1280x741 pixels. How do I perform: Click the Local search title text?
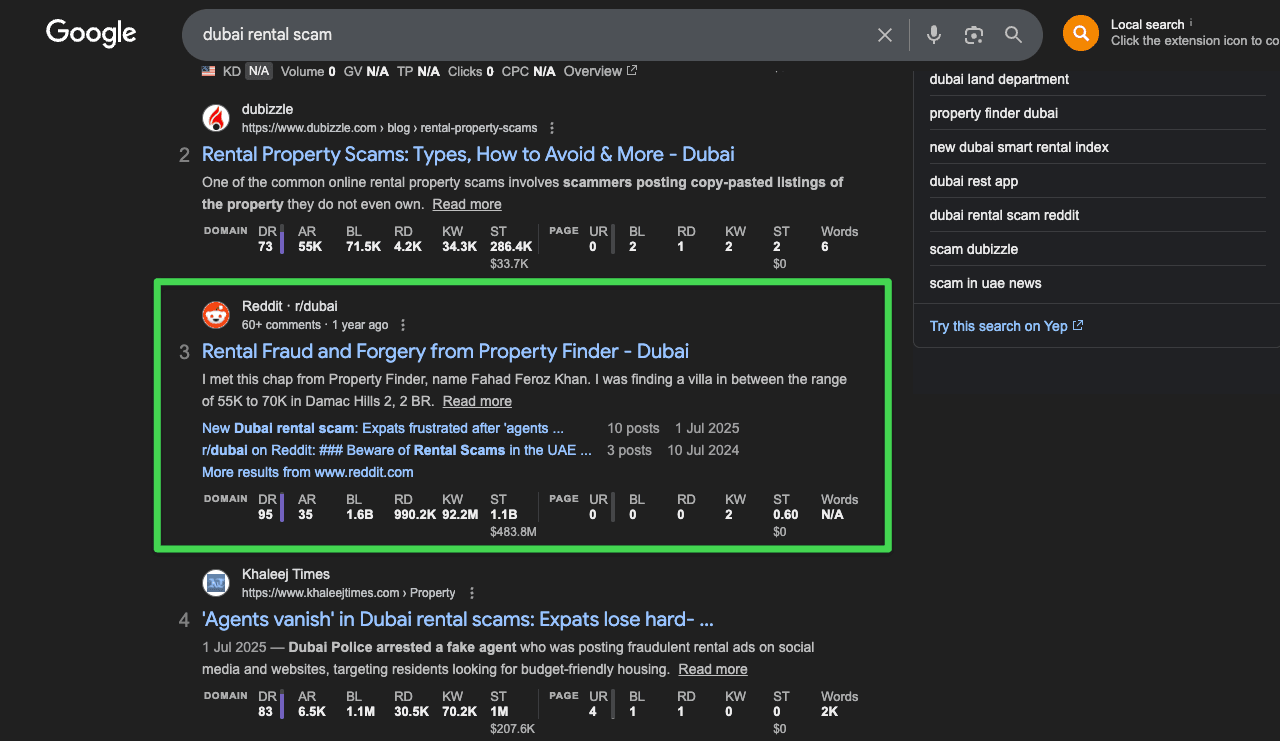[1147, 25]
